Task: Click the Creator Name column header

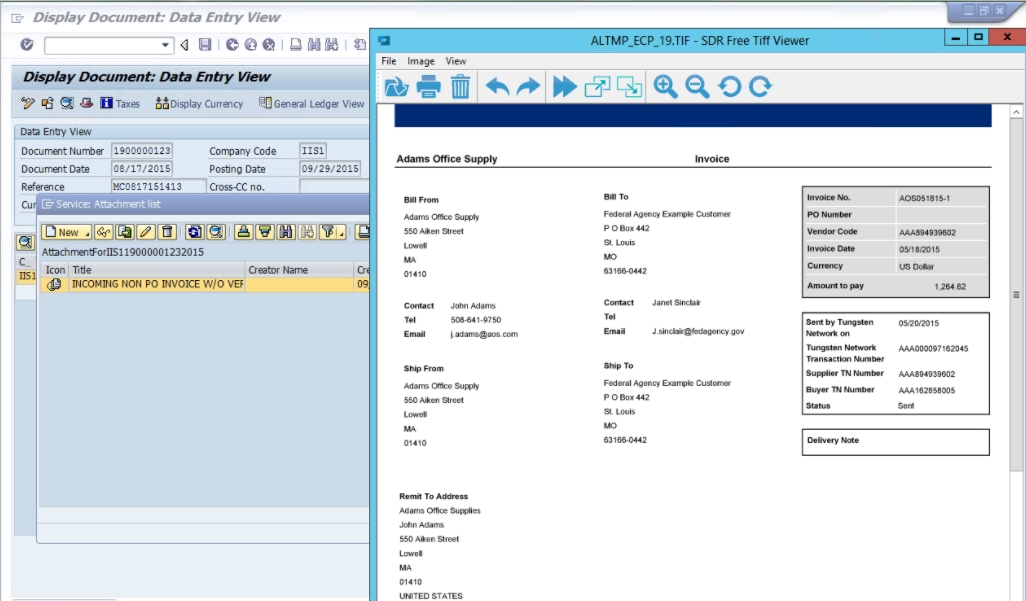Action: point(300,270)
